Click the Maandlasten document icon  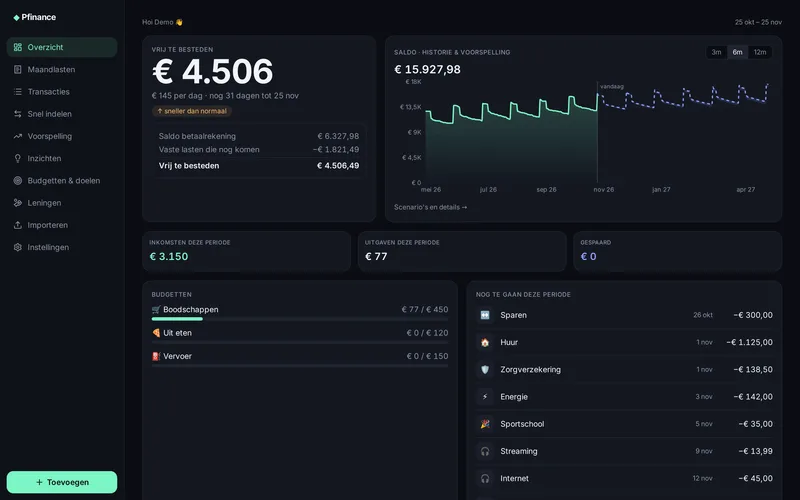click(x=18, y=69)
